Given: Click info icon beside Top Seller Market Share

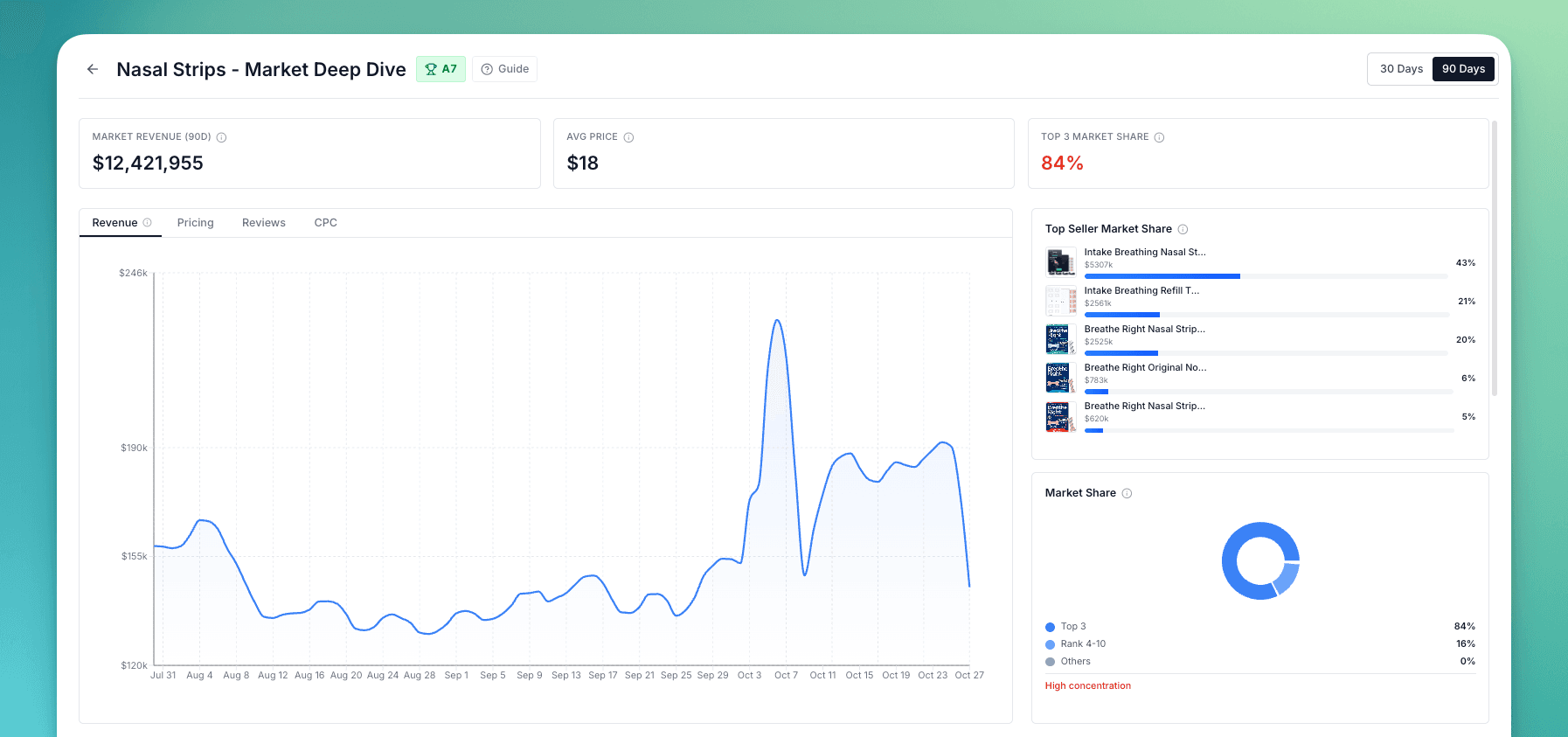Looking at the screenshot, I should coord(1183,229).
